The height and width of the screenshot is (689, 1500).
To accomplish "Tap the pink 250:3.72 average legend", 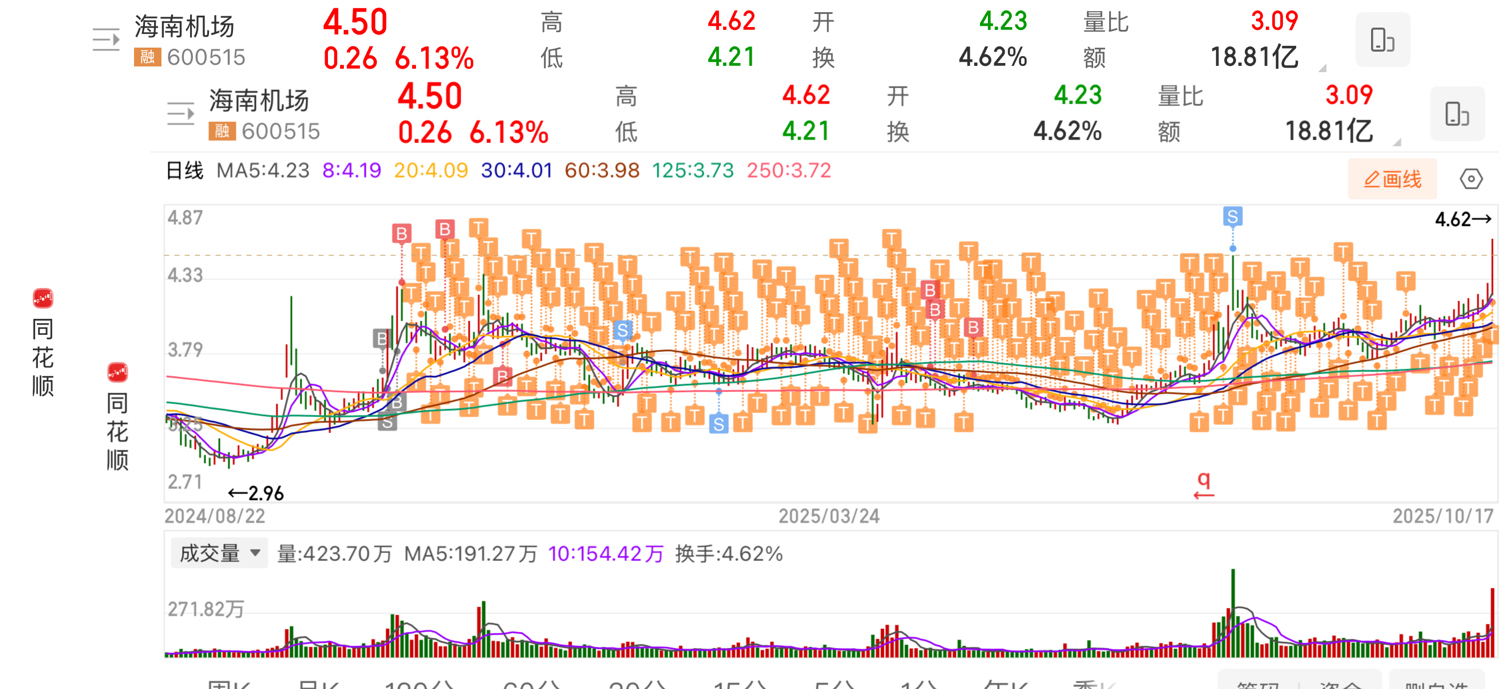I will coord(789,171).
